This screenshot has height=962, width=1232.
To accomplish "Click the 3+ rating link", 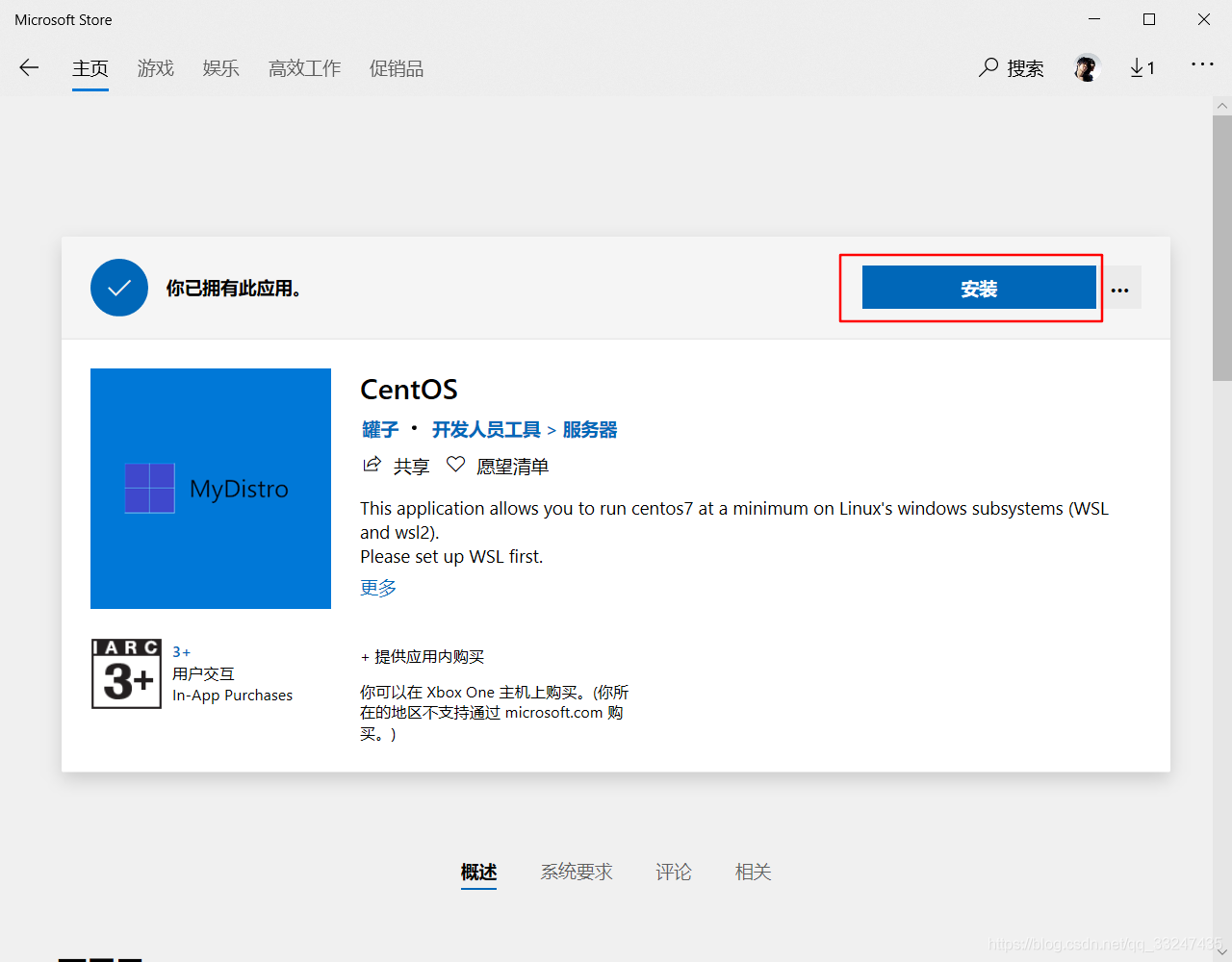I will [x=181, y=652].
